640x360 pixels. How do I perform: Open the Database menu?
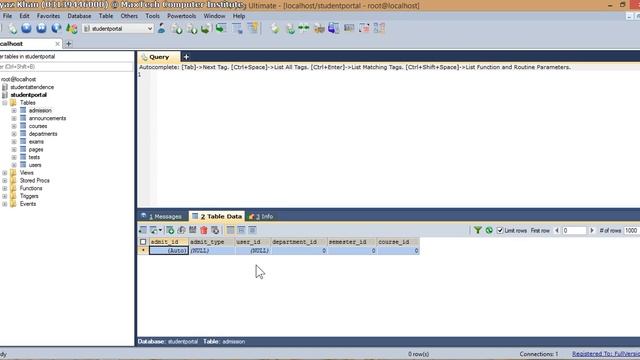[x=79, y=16]
